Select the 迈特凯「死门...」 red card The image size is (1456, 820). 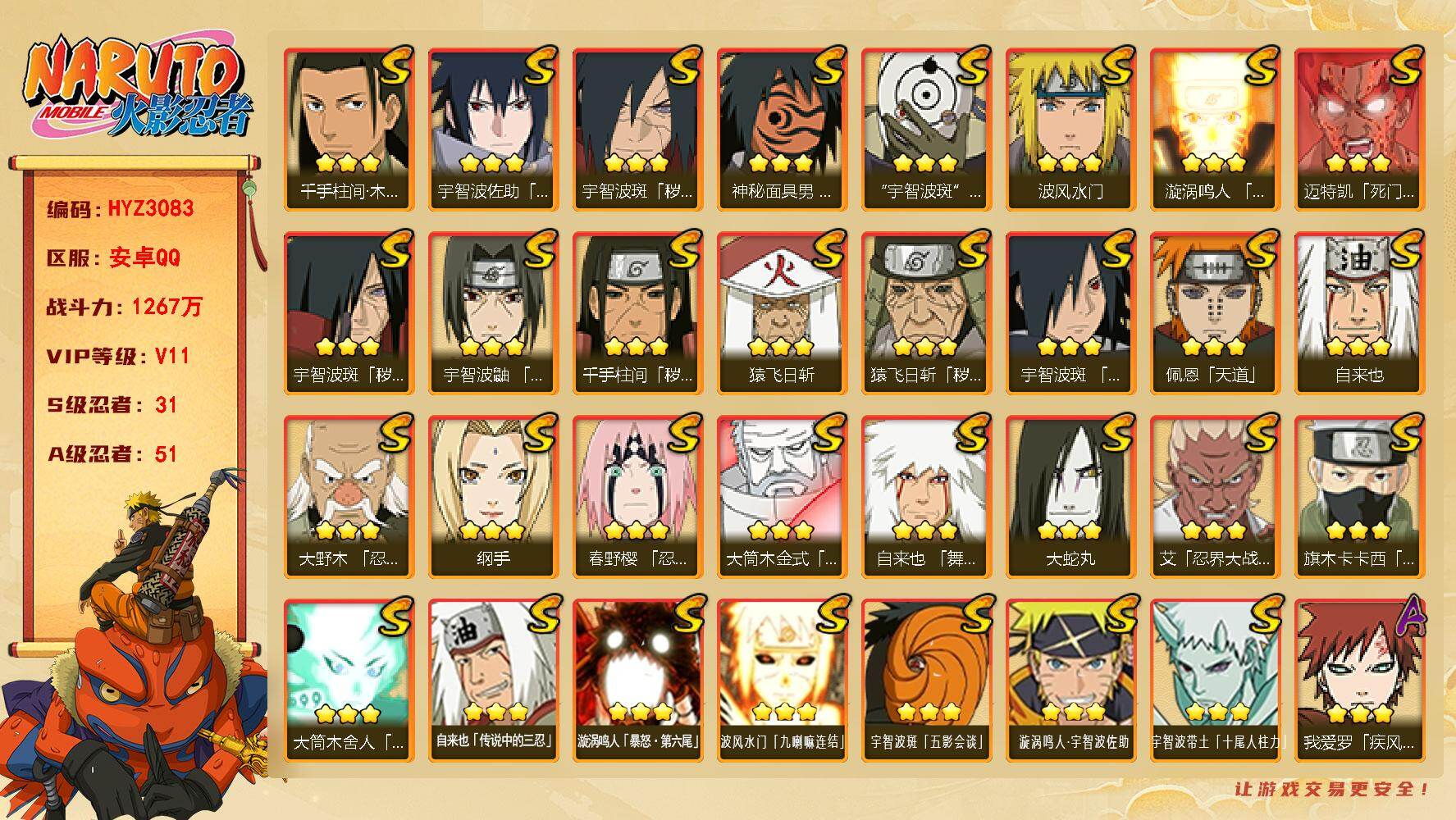[1359, 129]
